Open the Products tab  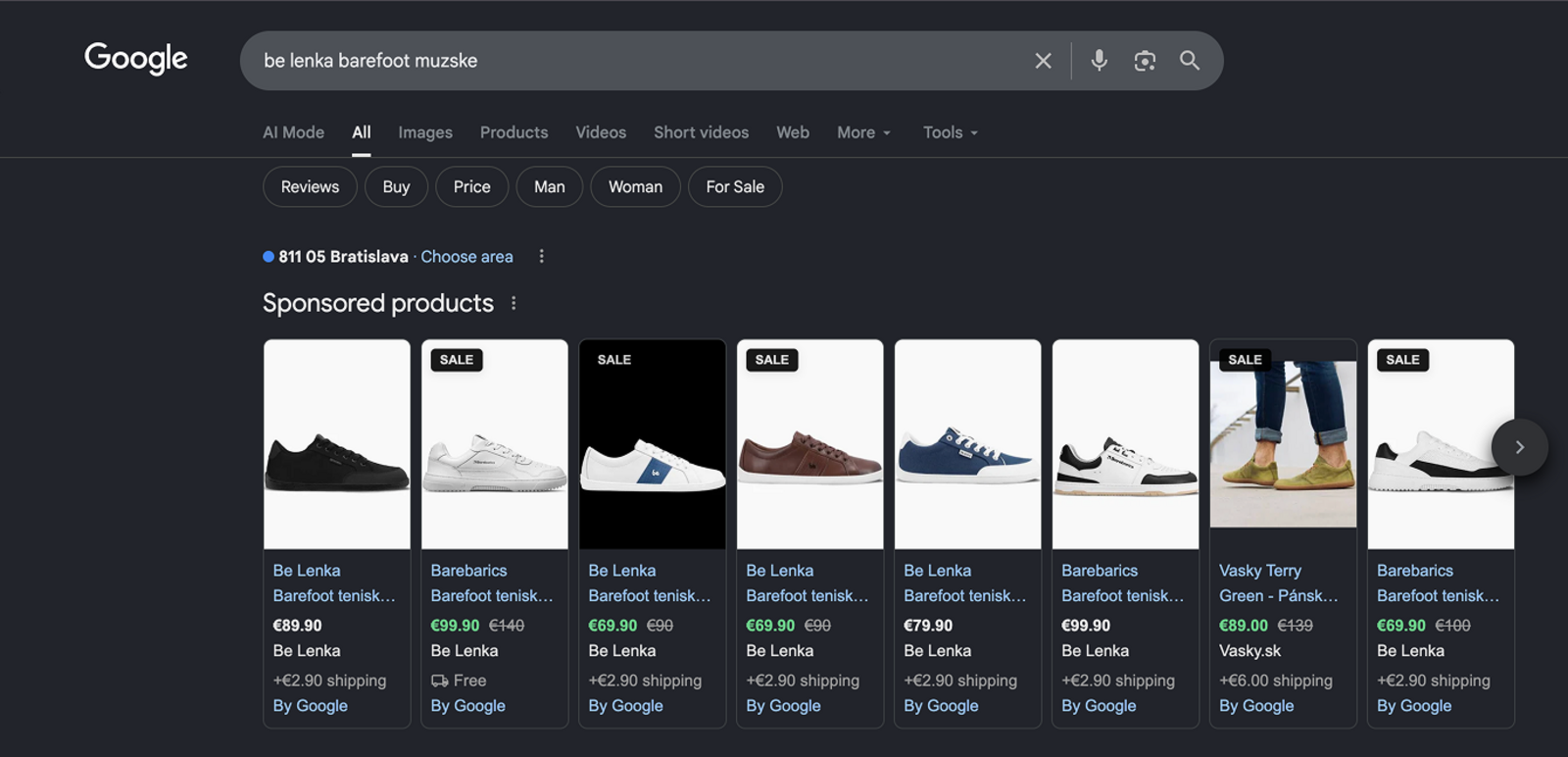[x=514, y=132]
